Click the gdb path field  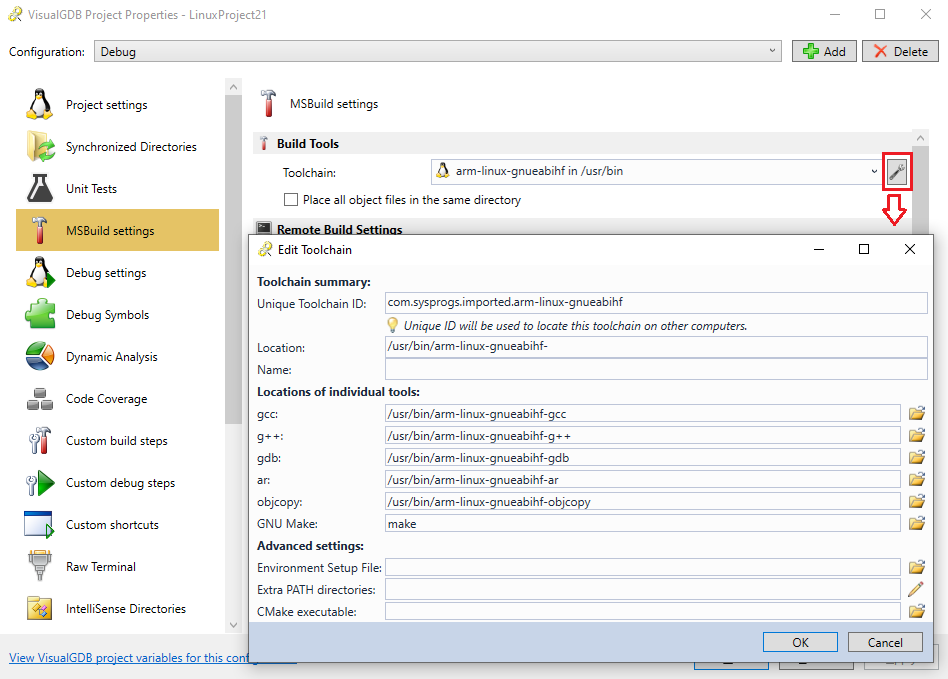coord(643,457)
